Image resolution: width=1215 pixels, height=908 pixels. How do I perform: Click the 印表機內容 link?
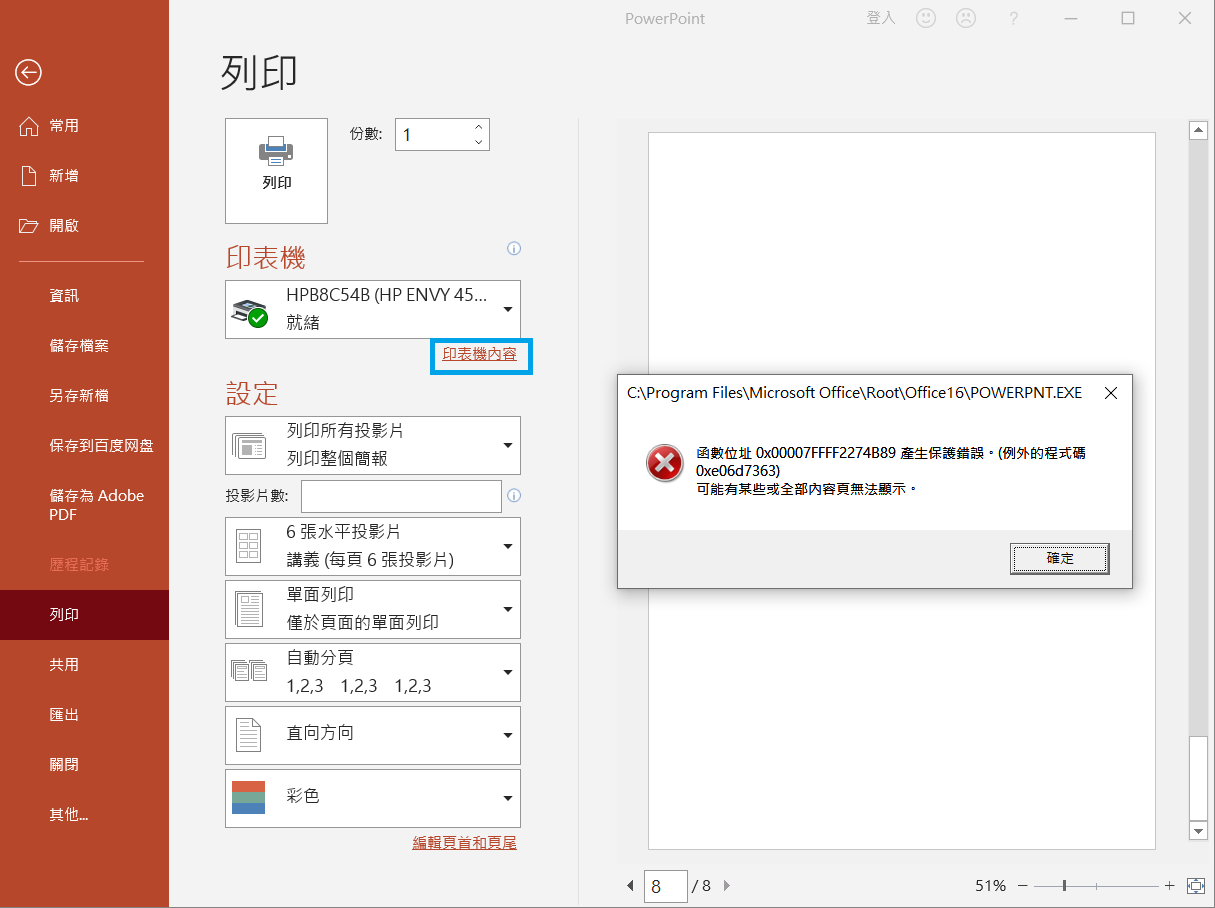pyautogui.click(x=480, y=354)
